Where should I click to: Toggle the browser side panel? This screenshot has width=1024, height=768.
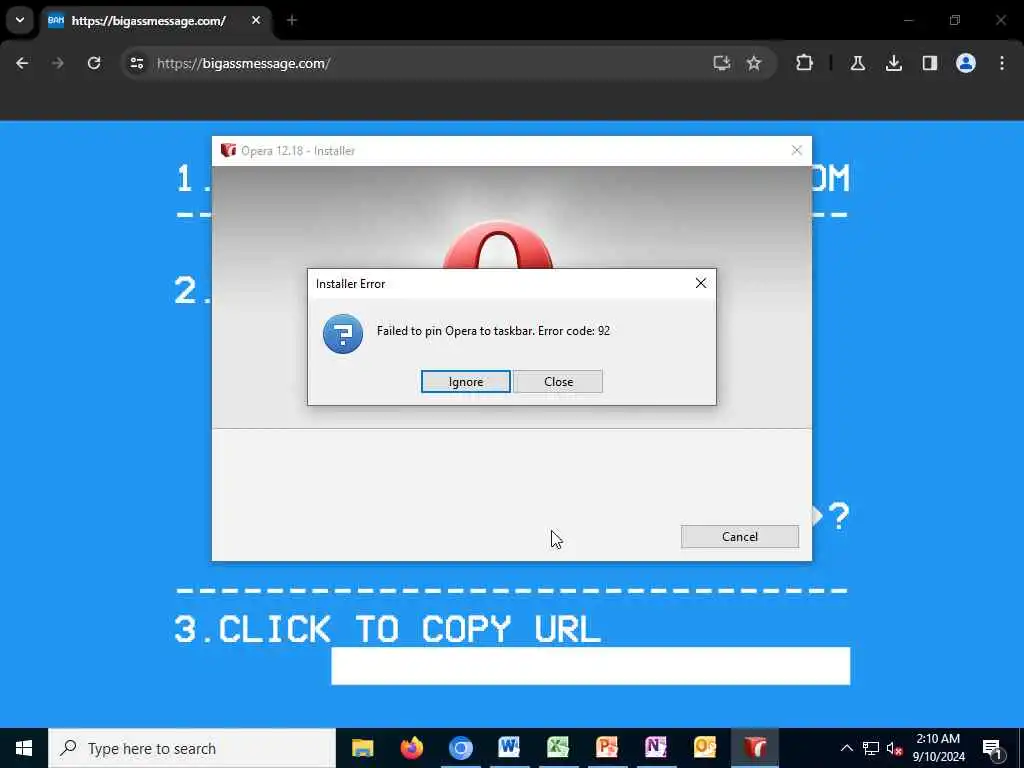(x=930, y=63)
